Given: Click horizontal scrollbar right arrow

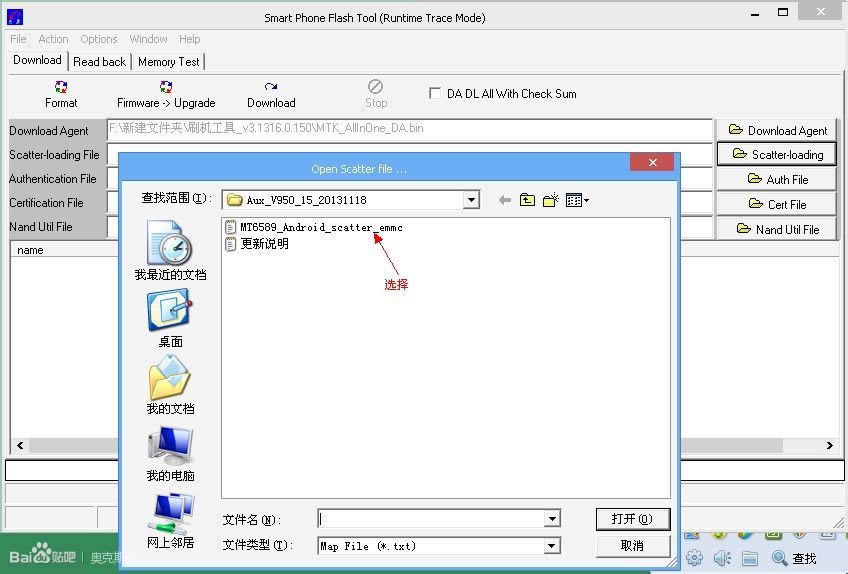Looking at the screenshot, I should click(x=830, y=445).
